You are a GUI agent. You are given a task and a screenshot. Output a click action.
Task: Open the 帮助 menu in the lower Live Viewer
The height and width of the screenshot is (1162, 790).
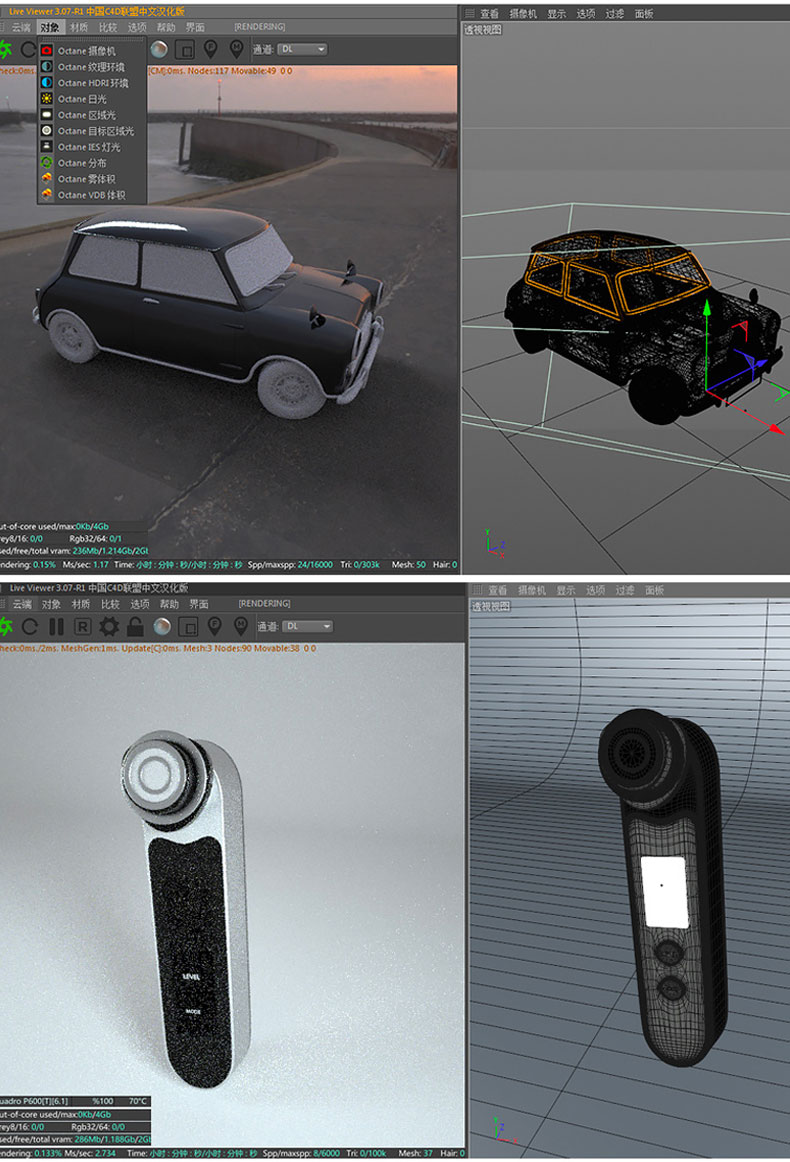[170, 604]
